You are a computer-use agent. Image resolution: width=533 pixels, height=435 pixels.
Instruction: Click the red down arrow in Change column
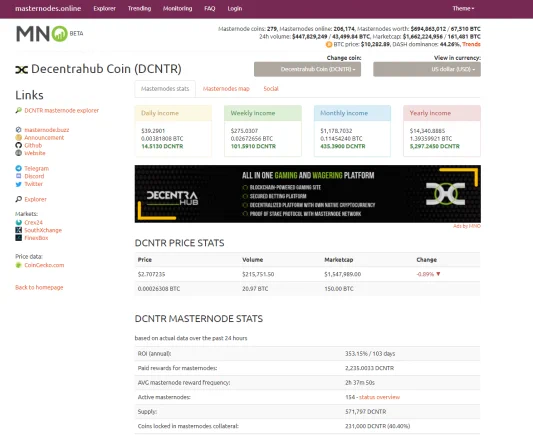click(438, 274)
